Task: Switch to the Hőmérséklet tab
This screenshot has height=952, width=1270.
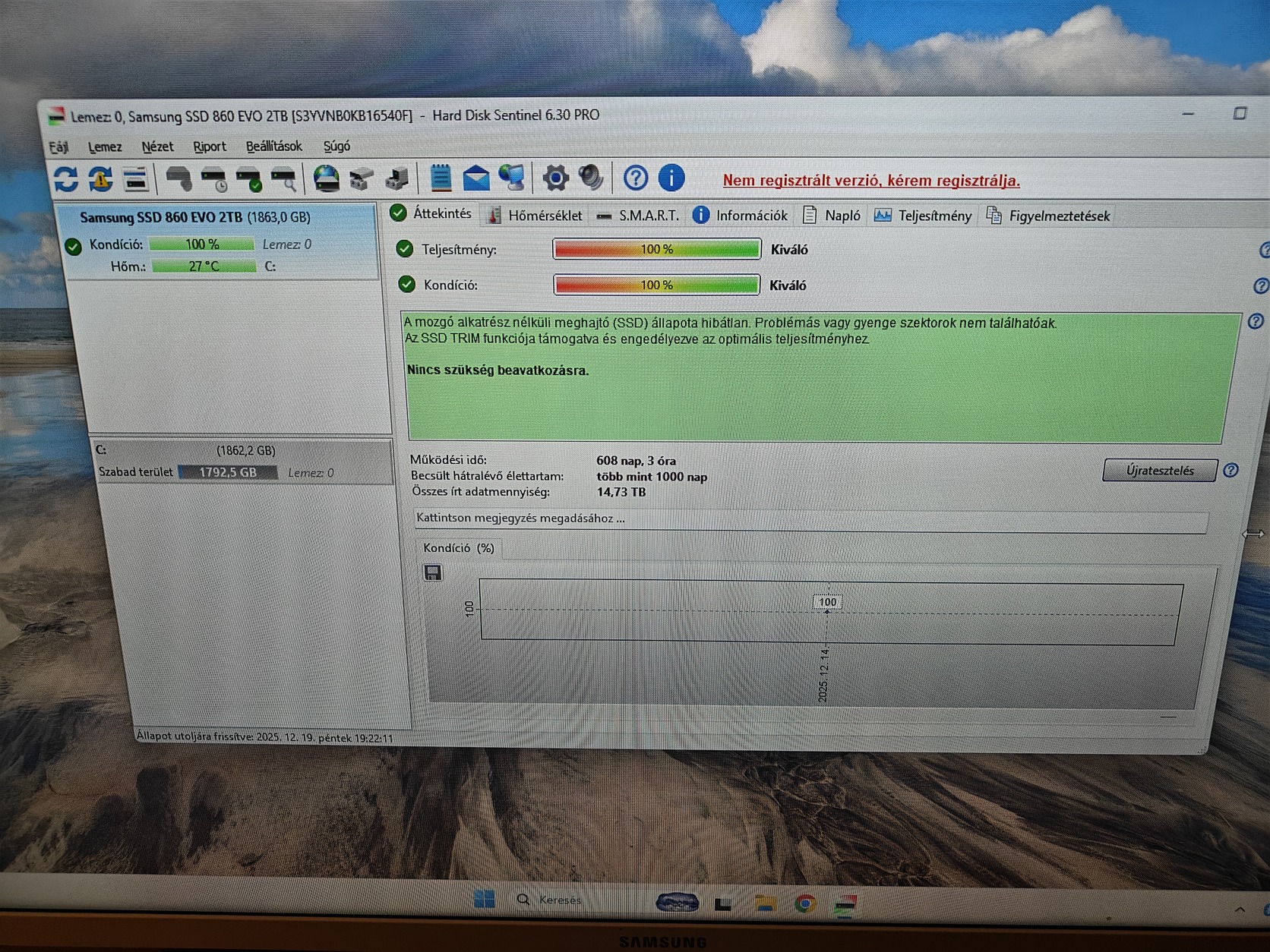Action: coord(535,216)
